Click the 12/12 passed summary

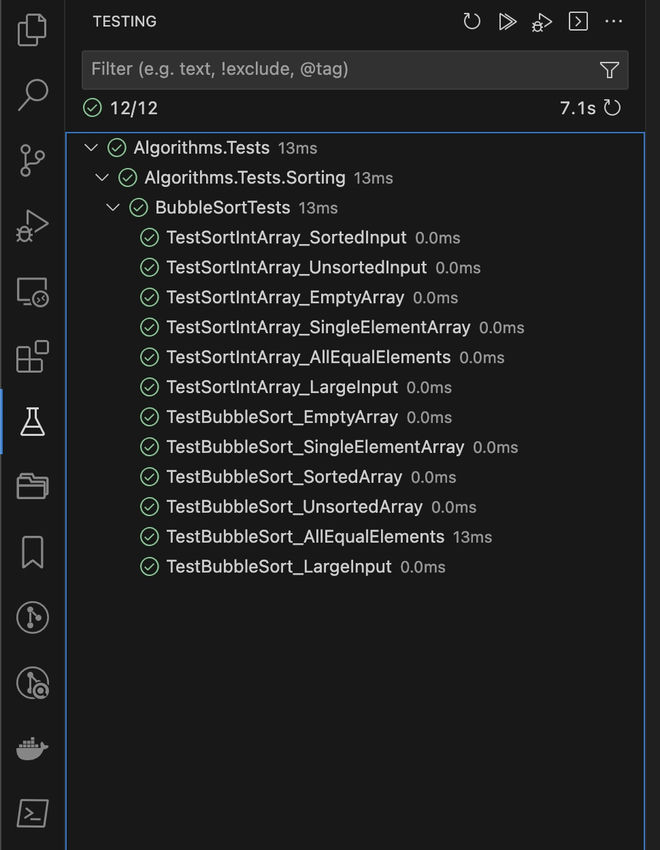click(x=118, y=108)
